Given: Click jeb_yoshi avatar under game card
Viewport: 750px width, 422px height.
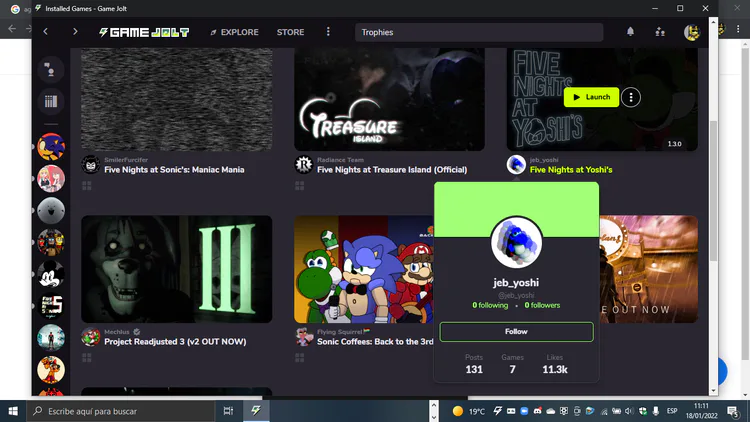Looking at the screenshot, I should 516,165.
